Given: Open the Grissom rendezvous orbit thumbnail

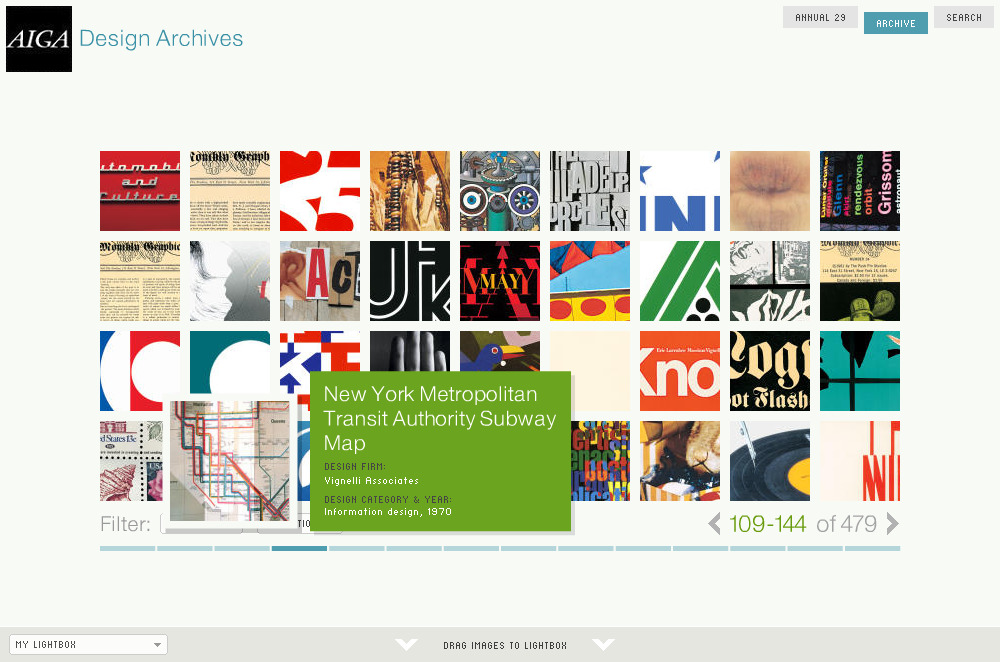Looking at the screenshot, I should click(x=860, y=191).
